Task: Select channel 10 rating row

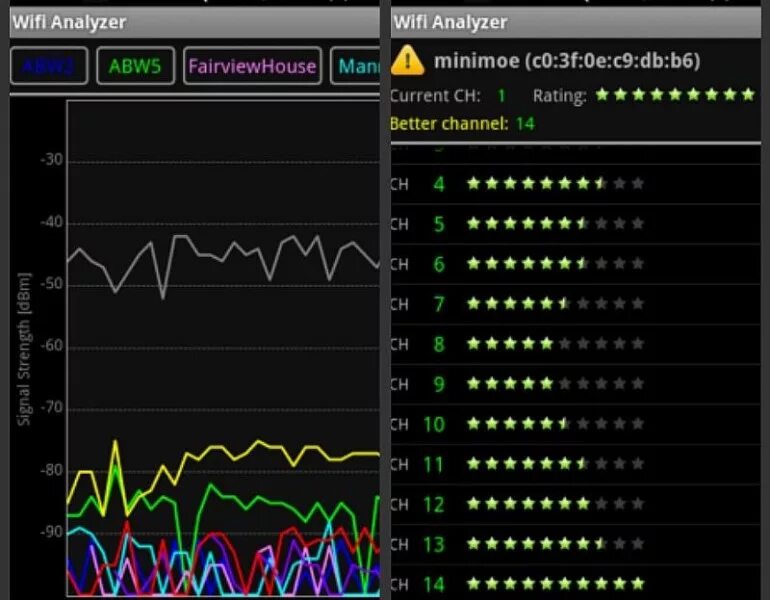Action: tap(576, 424)
